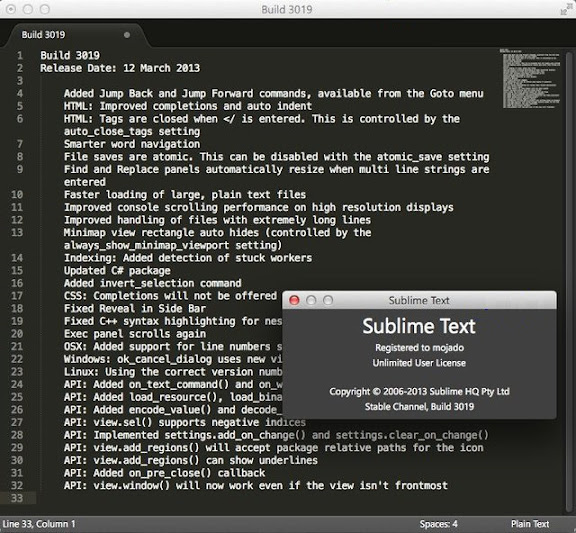576x533 pixels.
Task: Click 'API: Implemented settings.add_on_change()' line
Action: coord(276,435)
